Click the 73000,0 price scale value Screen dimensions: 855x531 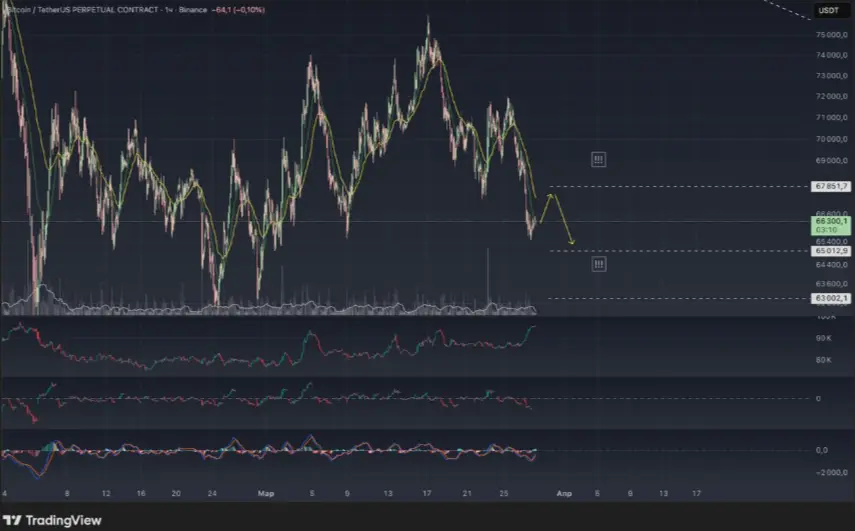coord(832,75)
